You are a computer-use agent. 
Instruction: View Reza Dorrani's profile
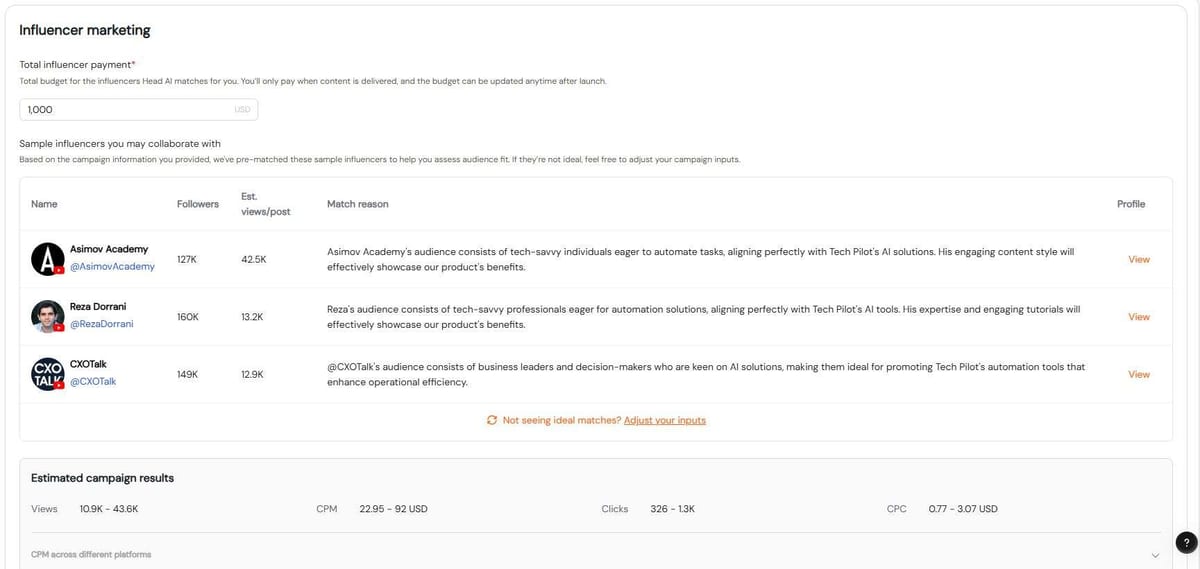pyautogui.click(x=1139, y=317)
